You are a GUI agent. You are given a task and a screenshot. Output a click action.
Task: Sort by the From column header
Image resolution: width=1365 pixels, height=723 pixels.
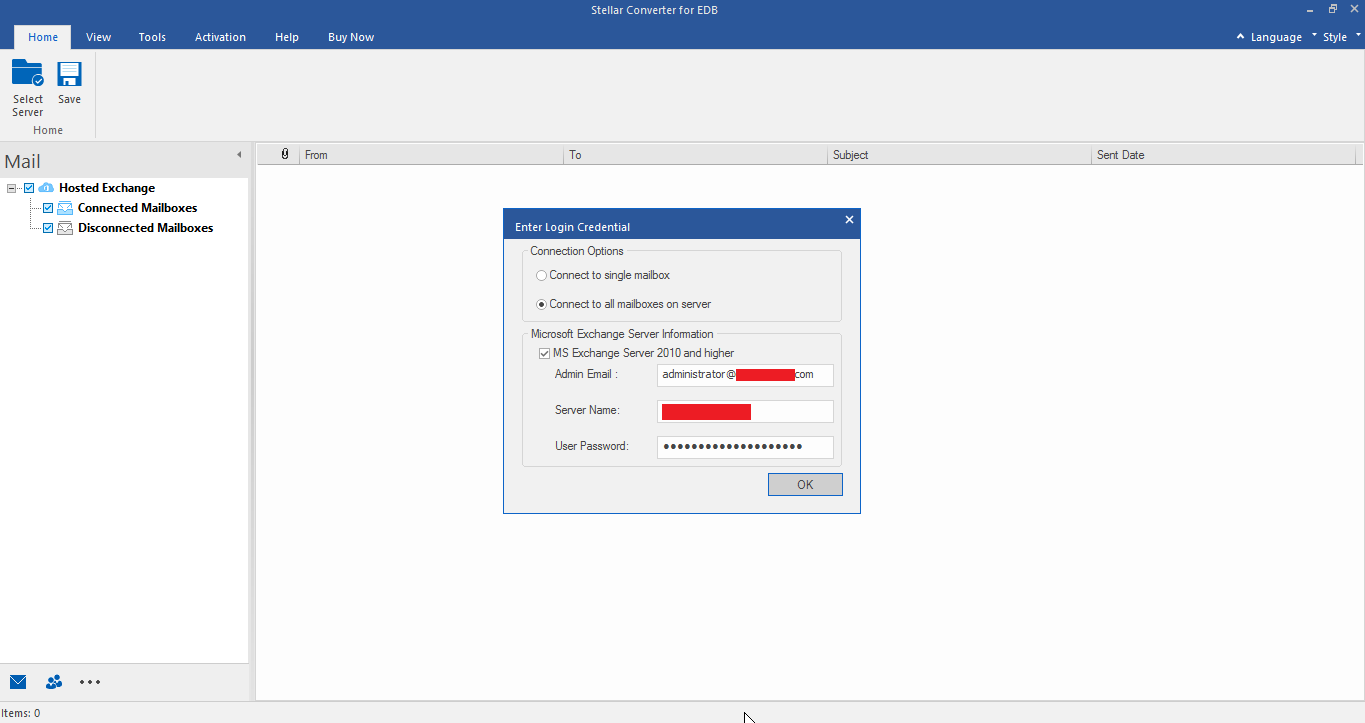pos(432,155)
